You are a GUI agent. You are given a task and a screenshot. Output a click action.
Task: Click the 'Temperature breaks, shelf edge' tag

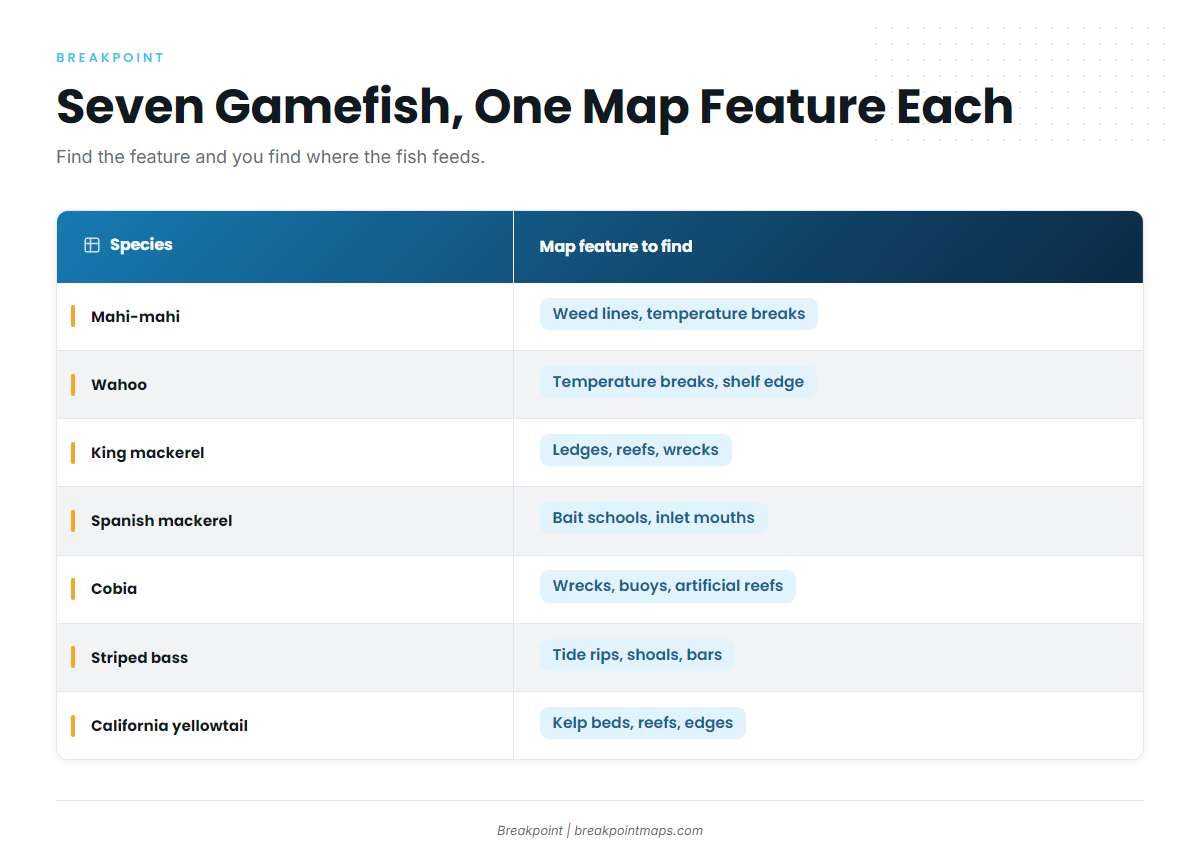(x=678, y=382)
